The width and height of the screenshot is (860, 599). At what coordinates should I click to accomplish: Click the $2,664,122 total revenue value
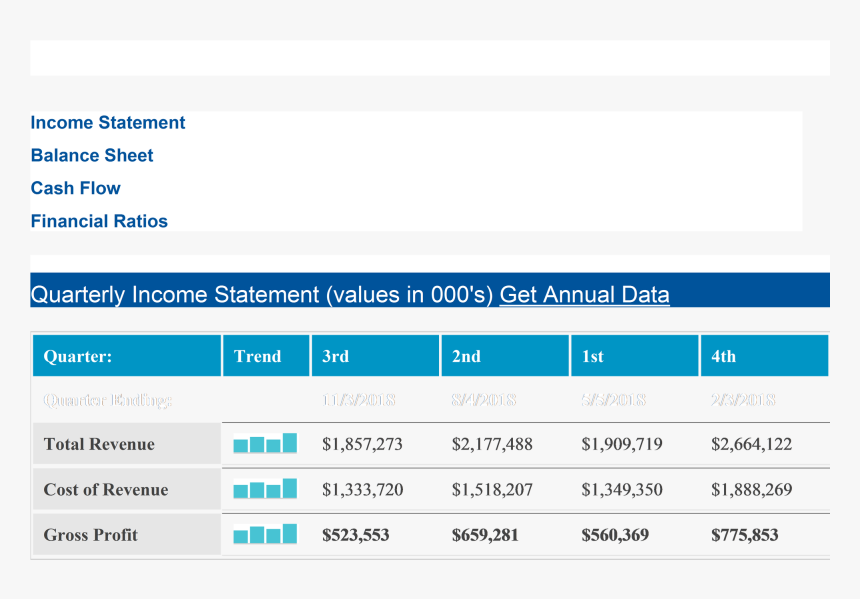point(751,444)
